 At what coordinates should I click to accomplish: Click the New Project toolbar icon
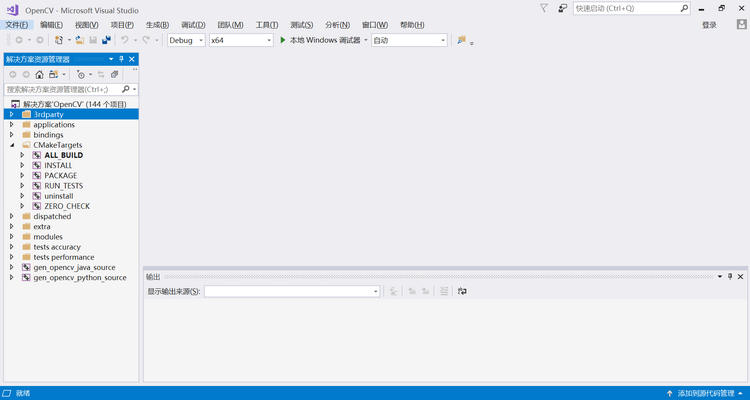coord(58,40)
